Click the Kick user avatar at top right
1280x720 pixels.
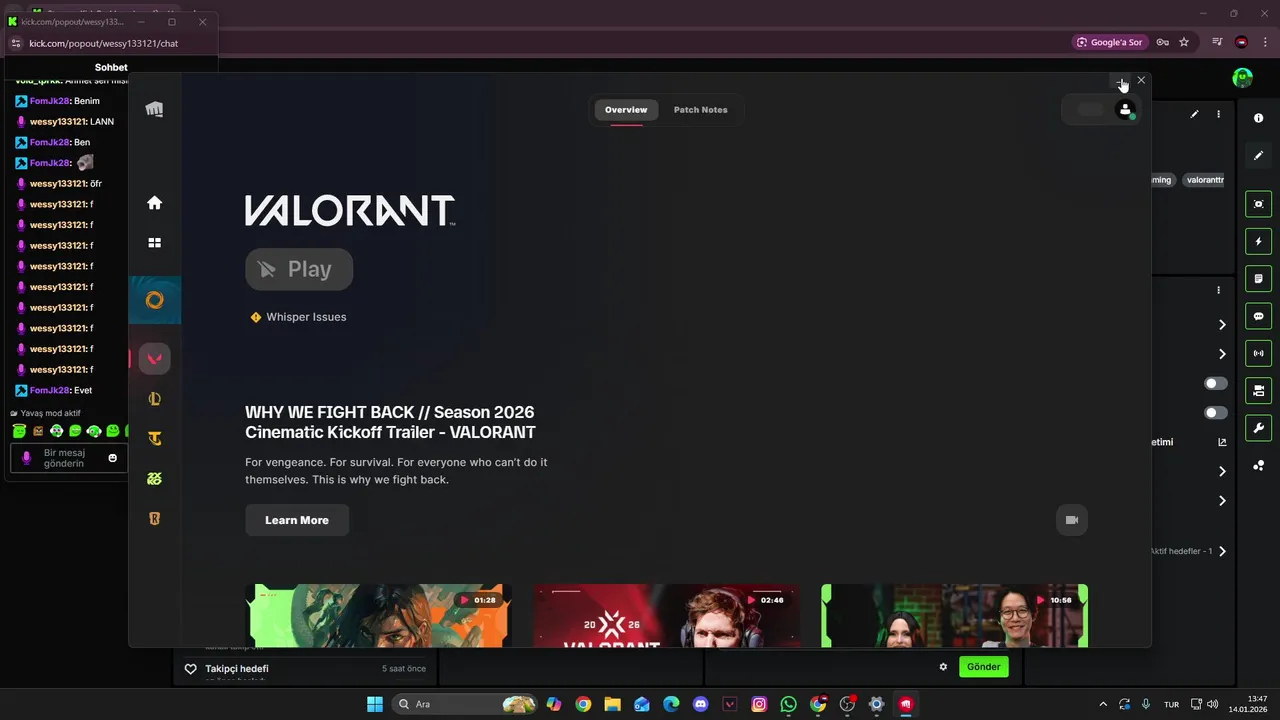pos(1242,77)
